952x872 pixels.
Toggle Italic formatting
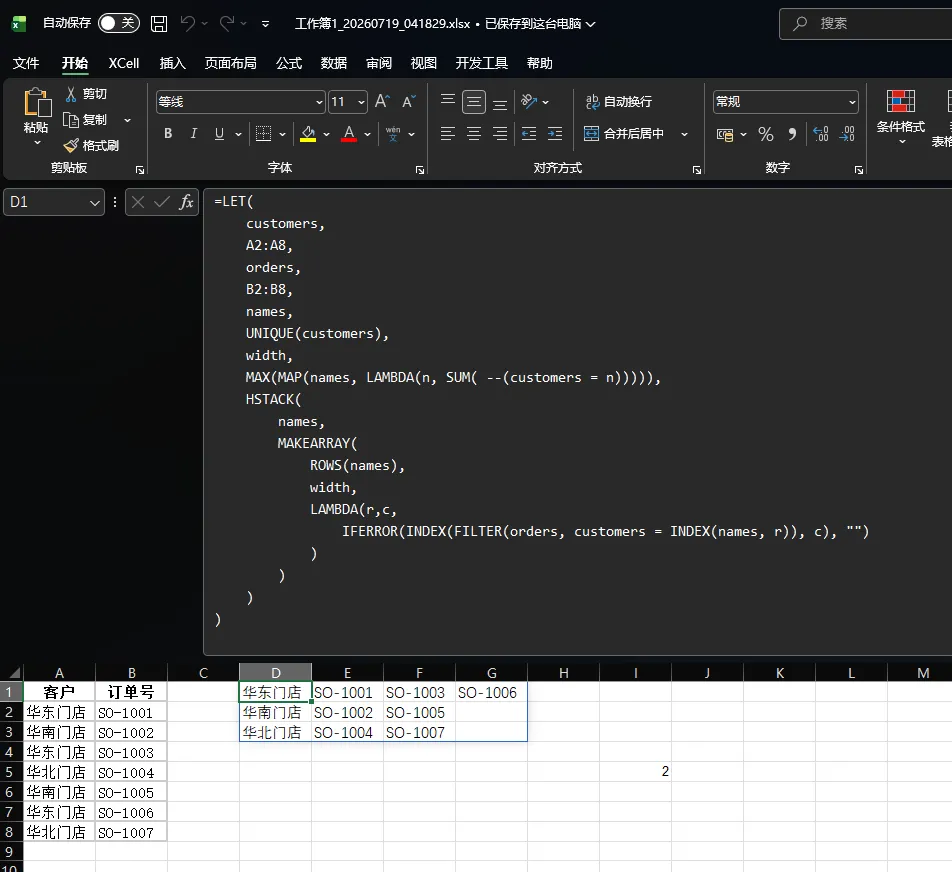(x=194, y=134)
